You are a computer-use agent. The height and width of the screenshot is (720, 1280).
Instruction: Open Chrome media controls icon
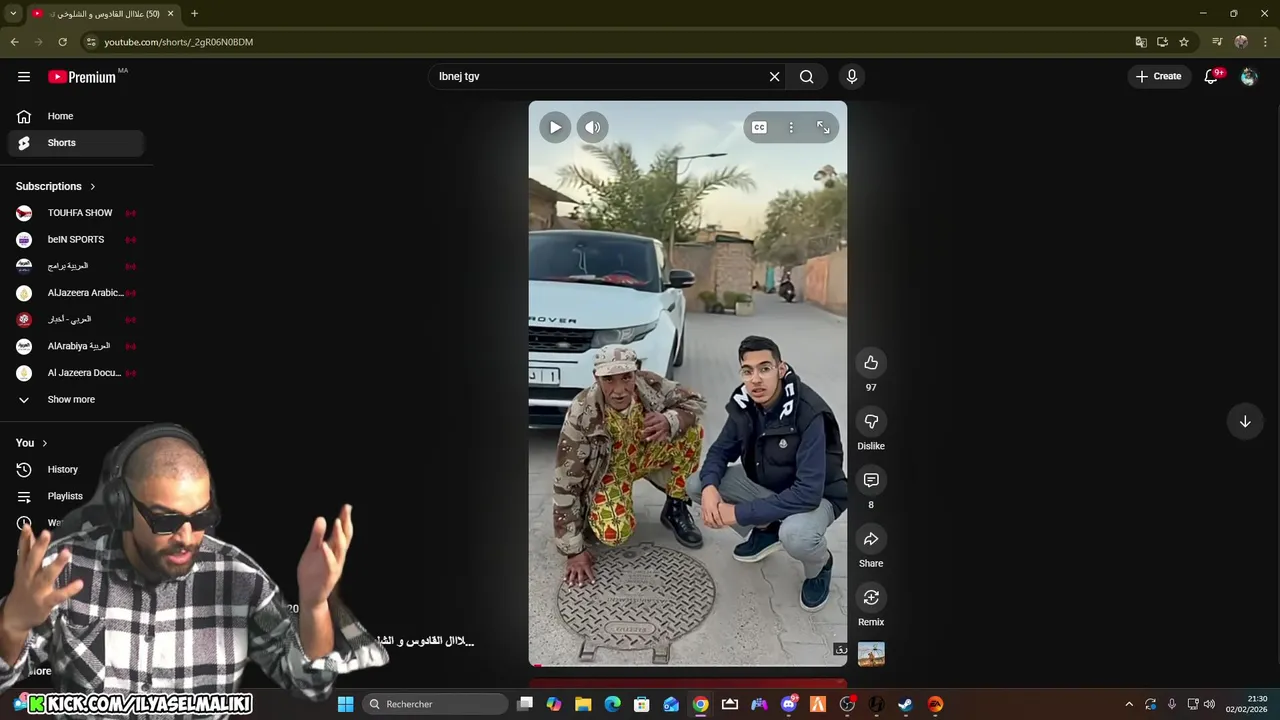tap(1217, 42)
